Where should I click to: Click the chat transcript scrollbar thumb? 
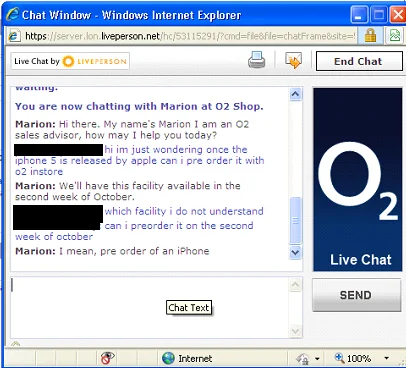(x=295, y=220)
